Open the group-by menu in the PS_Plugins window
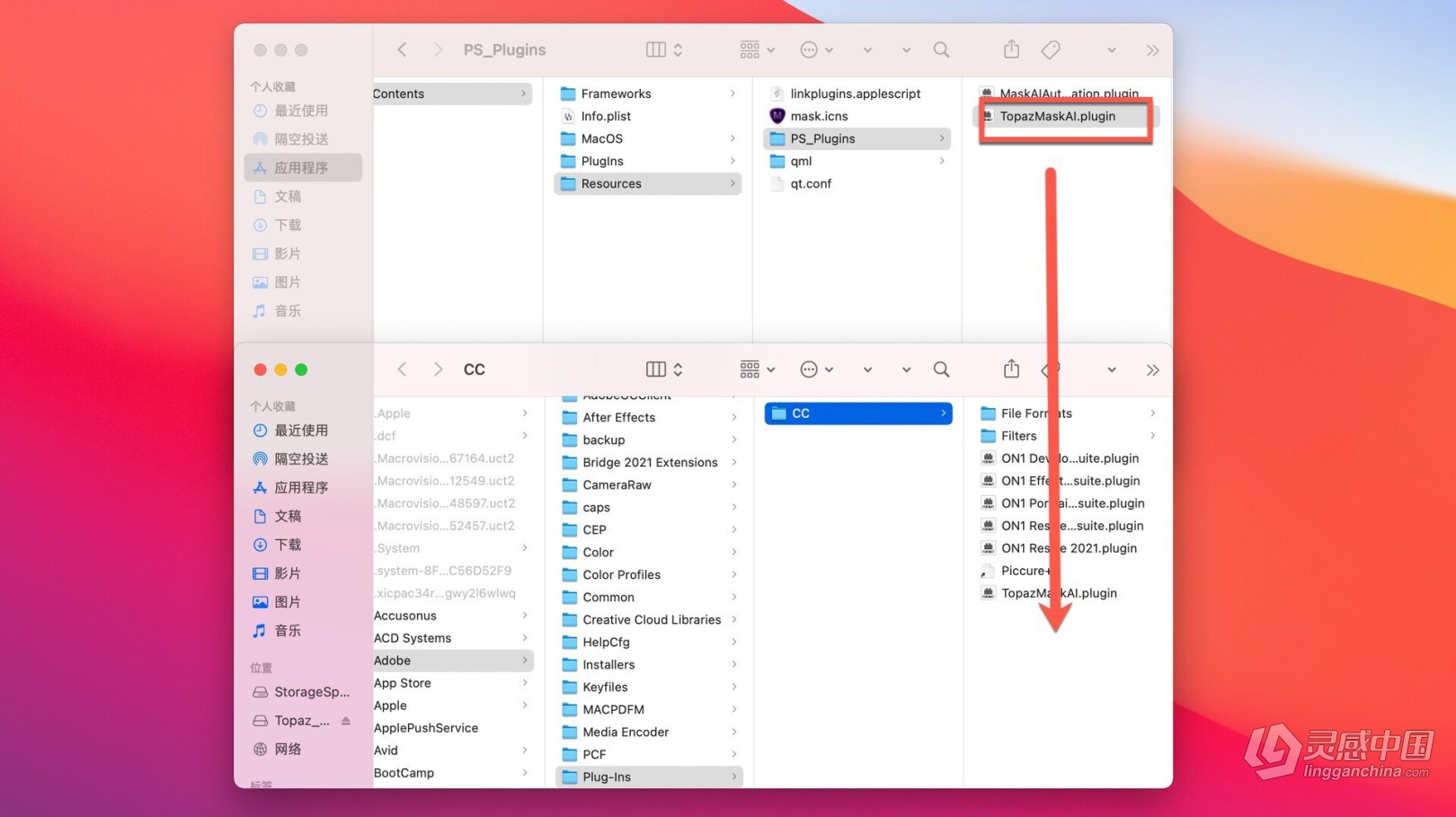The image size is (1456, 817). tap(757, 49)
